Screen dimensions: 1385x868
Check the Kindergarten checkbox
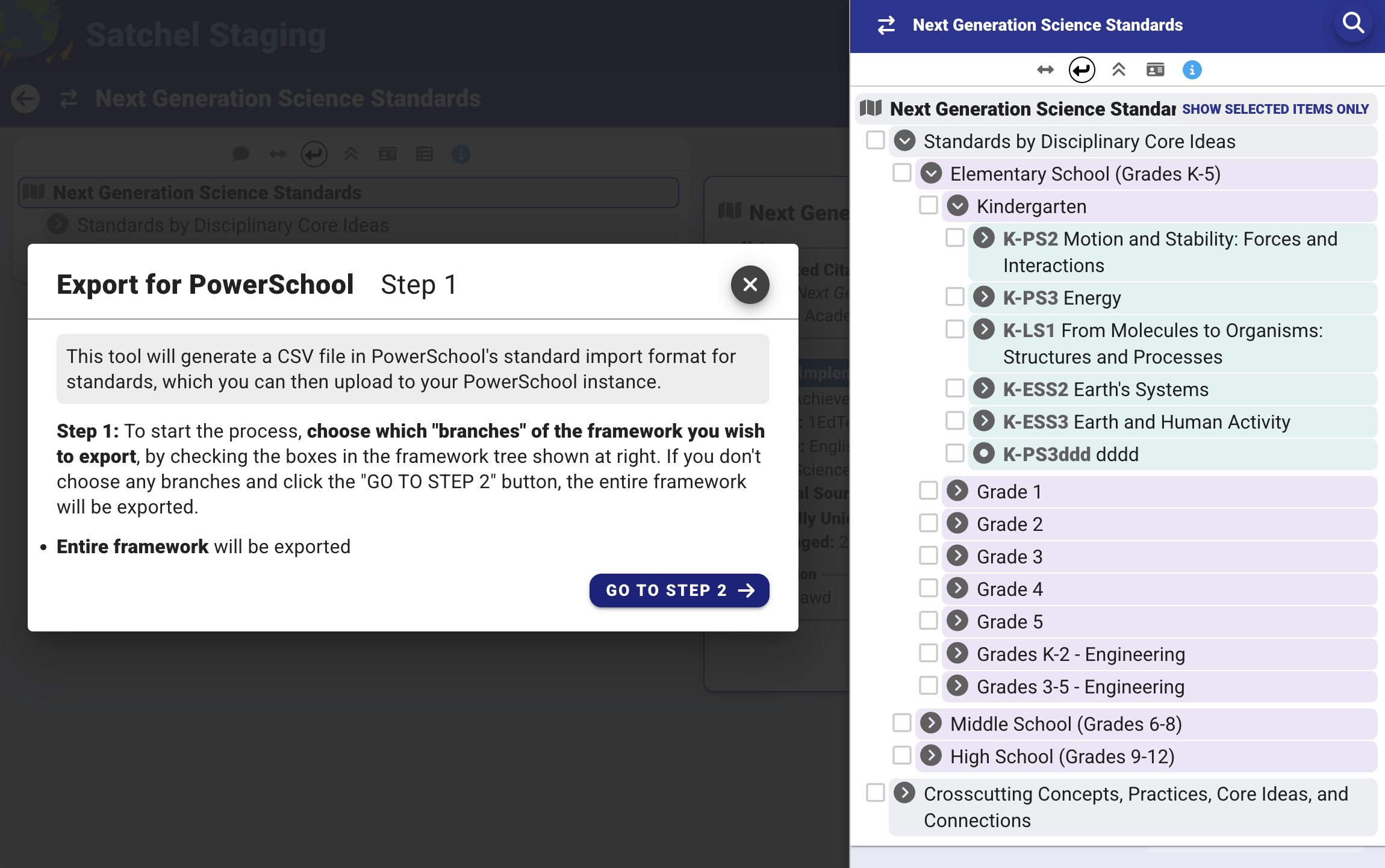click(928, 205)
